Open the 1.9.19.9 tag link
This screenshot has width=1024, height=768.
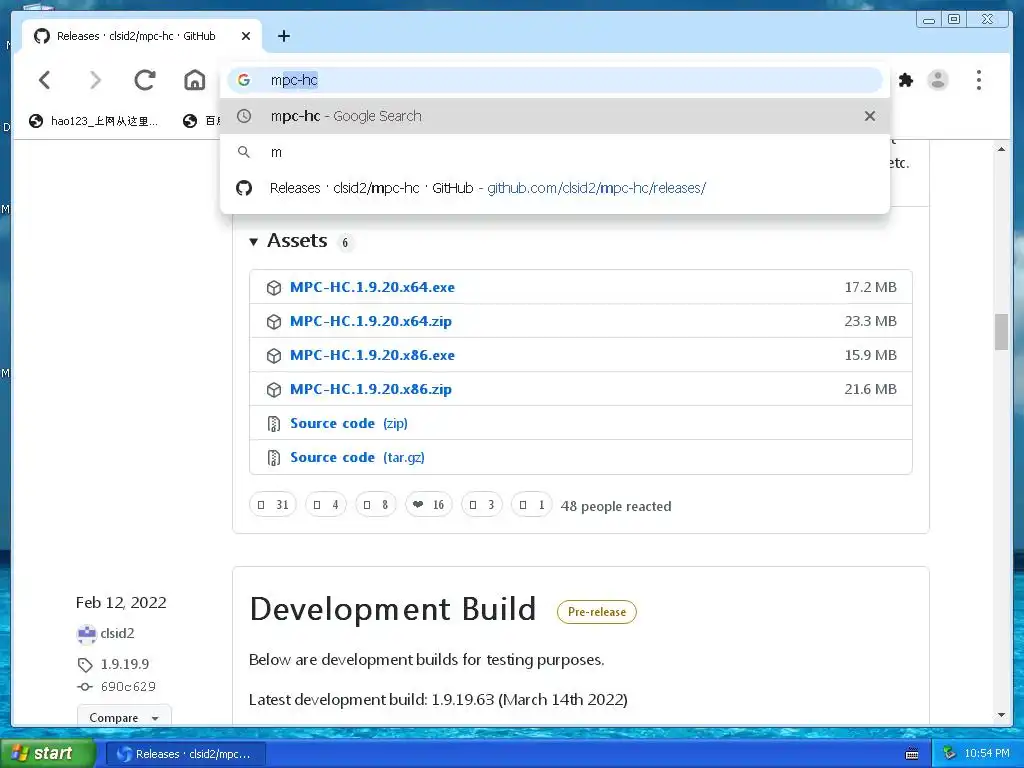click(x=125, y=664)
